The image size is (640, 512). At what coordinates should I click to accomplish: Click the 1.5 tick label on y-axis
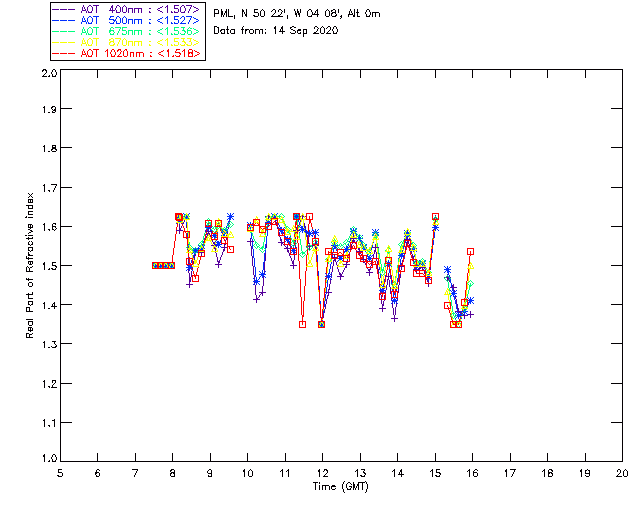click(x=49, y=266)
